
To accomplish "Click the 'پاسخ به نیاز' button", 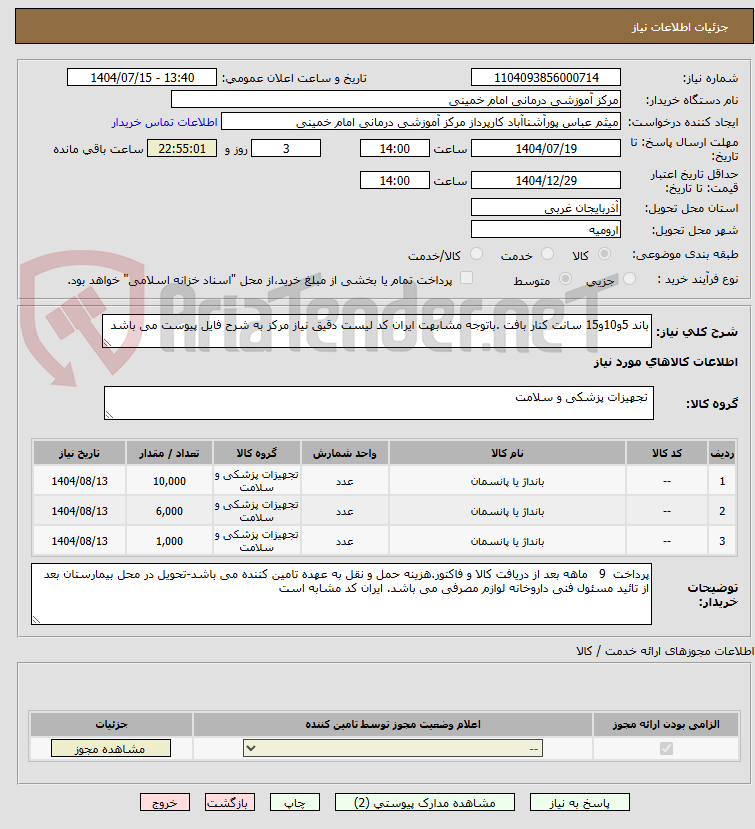I will 579,803.
